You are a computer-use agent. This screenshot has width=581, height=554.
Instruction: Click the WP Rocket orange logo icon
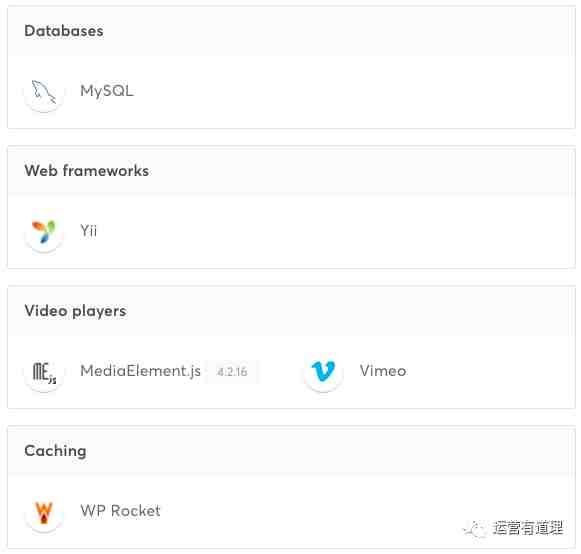click(x=44, y=512)
